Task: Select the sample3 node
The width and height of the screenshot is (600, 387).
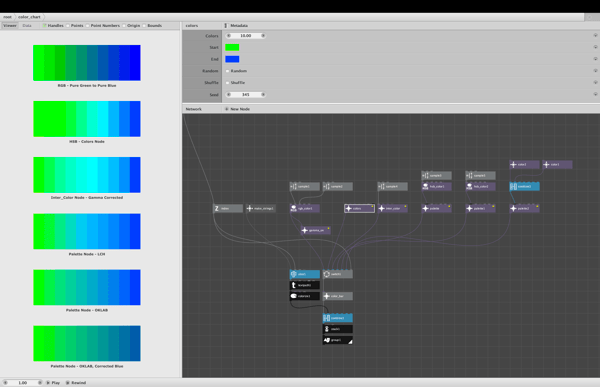Action: click(437, 175)
